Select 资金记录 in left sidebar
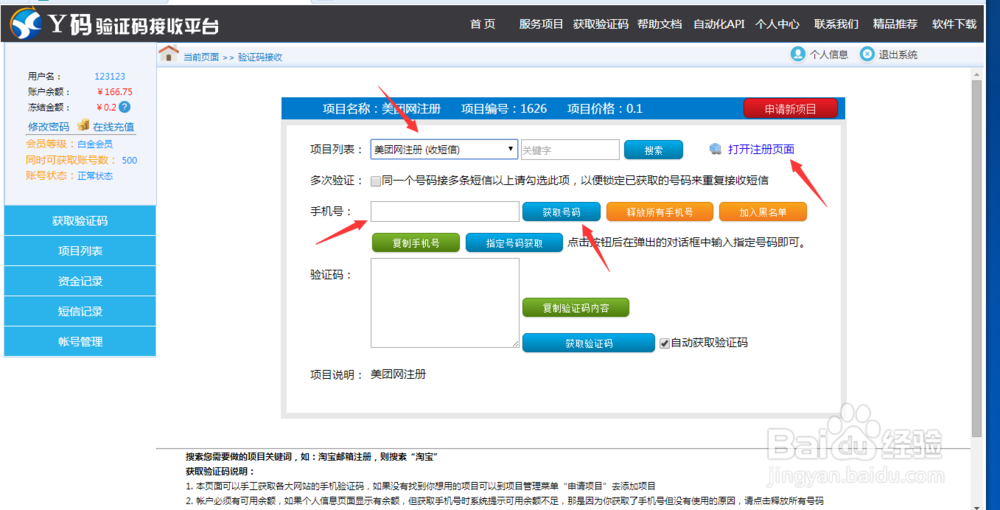This screenshot has width=1000, height=510. pos(80,281)
